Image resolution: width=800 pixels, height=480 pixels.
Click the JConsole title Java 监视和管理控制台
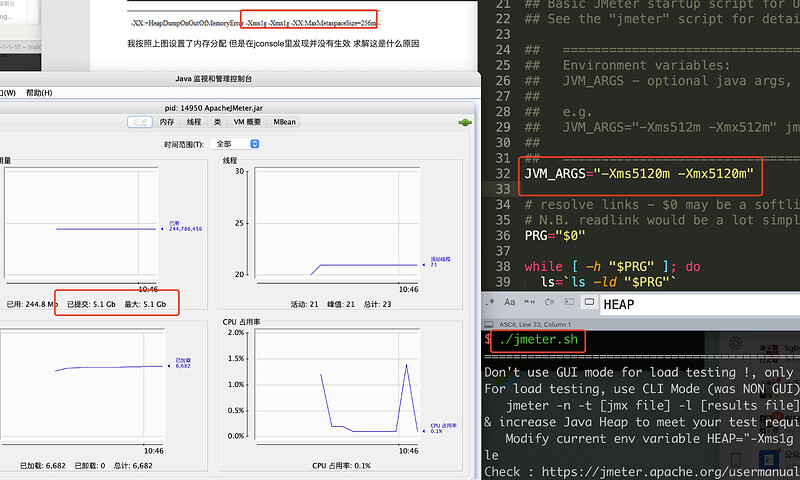point(213,79)
